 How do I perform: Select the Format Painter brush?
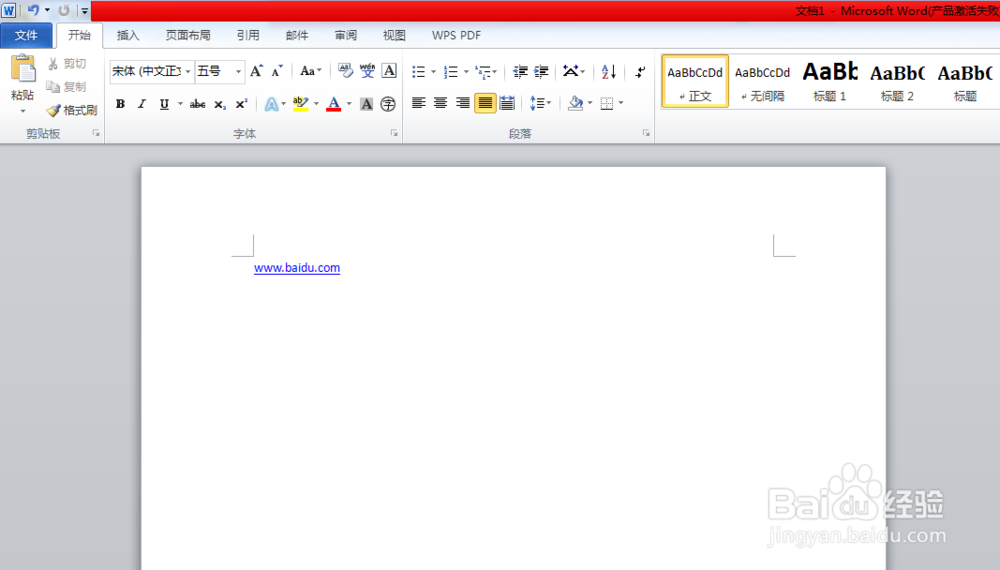[72, 110]
